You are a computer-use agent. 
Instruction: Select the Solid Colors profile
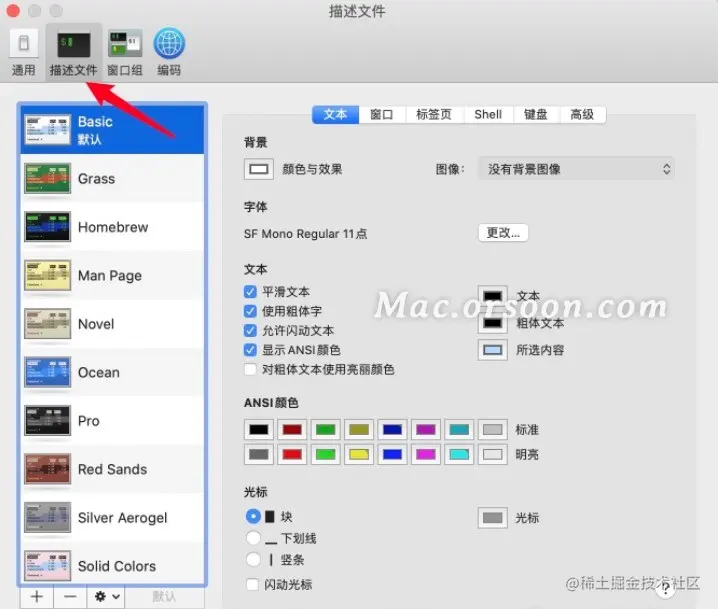tap(113, 566)
